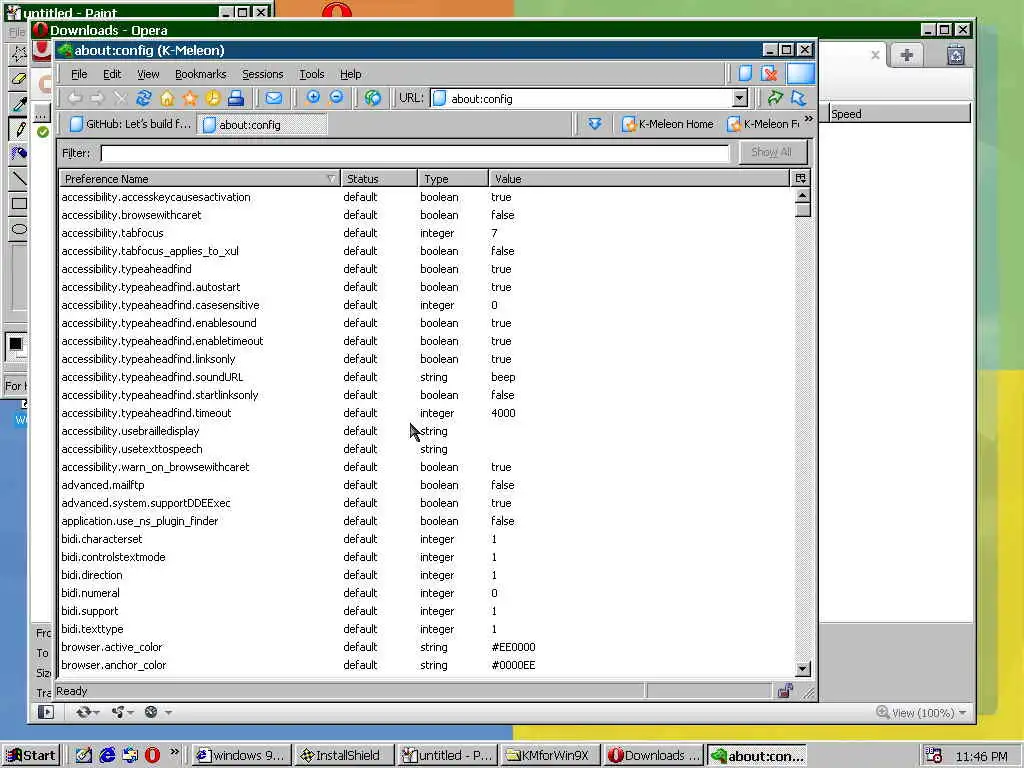Open the Edit menu in K-Meleon
The width and height of the screenshot is (1024, 768).
coord(112,74)
